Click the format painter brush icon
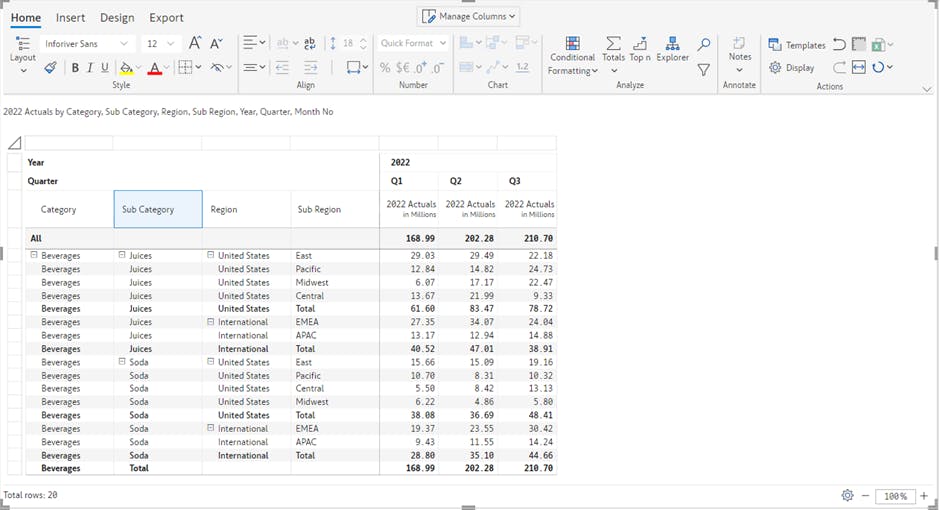940x510 pixels. (50, 68)
